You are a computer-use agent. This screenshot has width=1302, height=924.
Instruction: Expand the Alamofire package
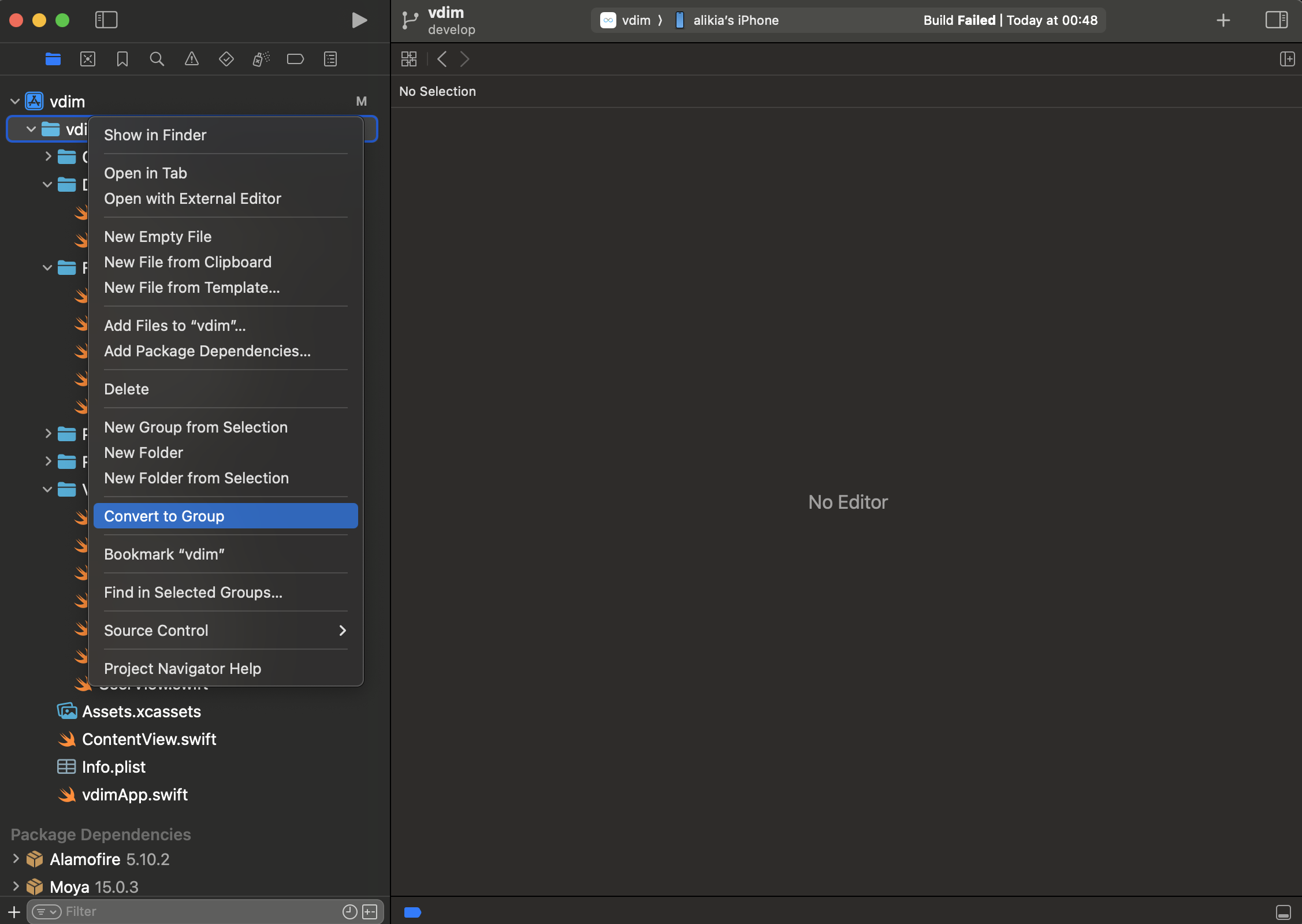pyautogui.click(x=16, y=859)
